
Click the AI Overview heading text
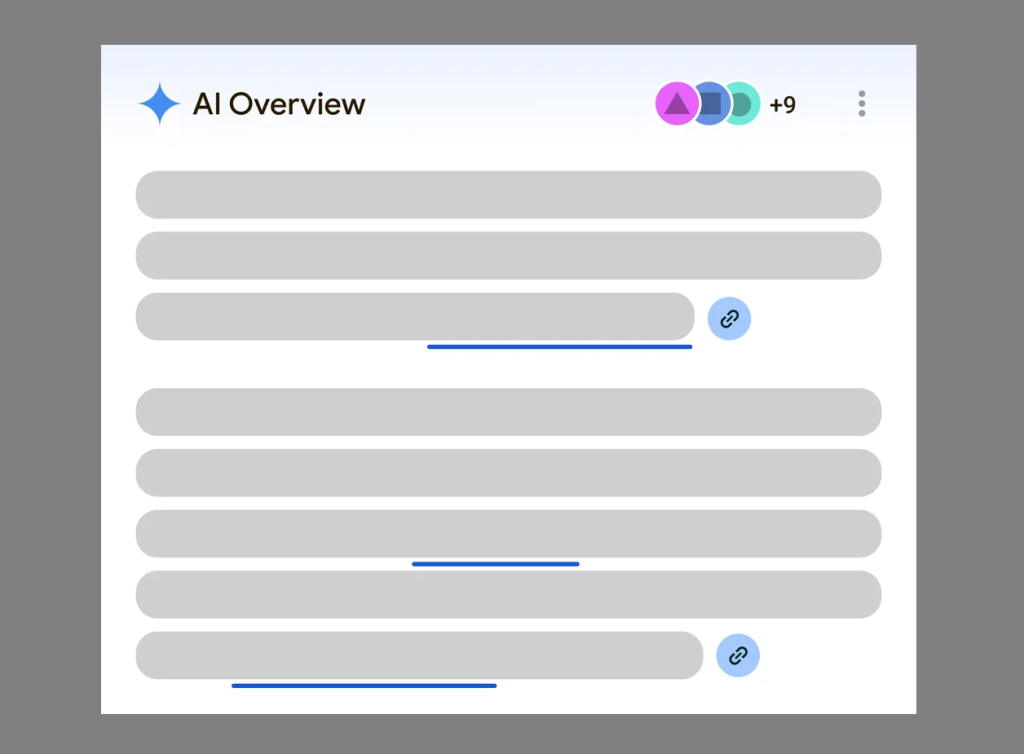click(279, 104)
